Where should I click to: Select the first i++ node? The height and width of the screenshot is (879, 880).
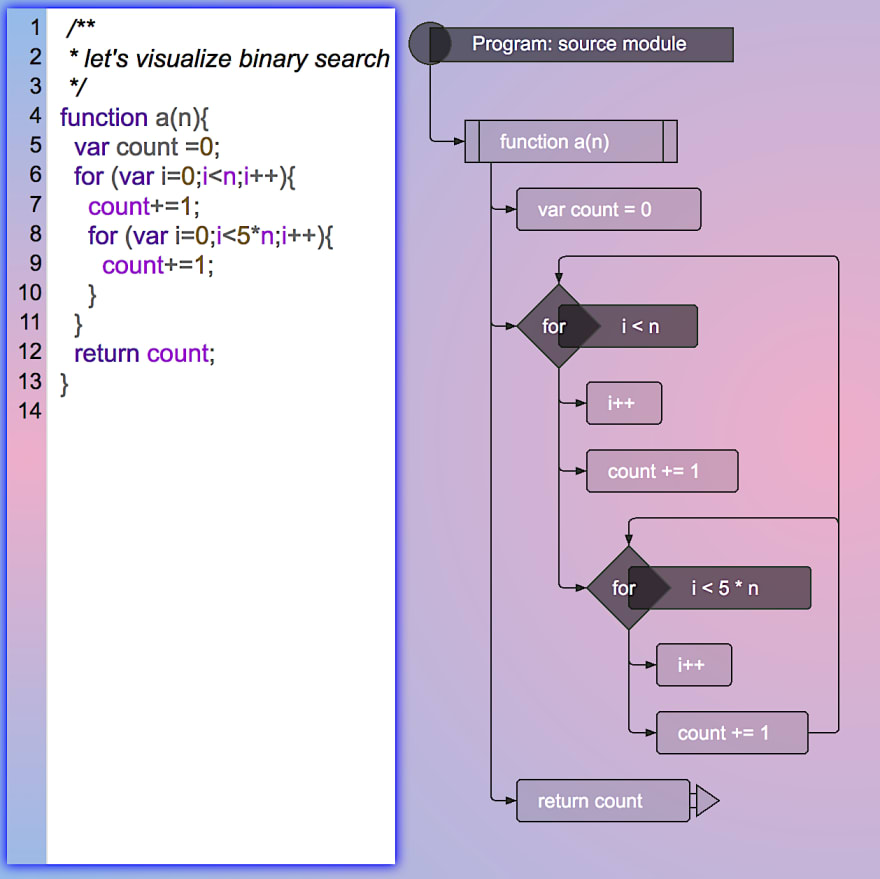coord(624,403)
